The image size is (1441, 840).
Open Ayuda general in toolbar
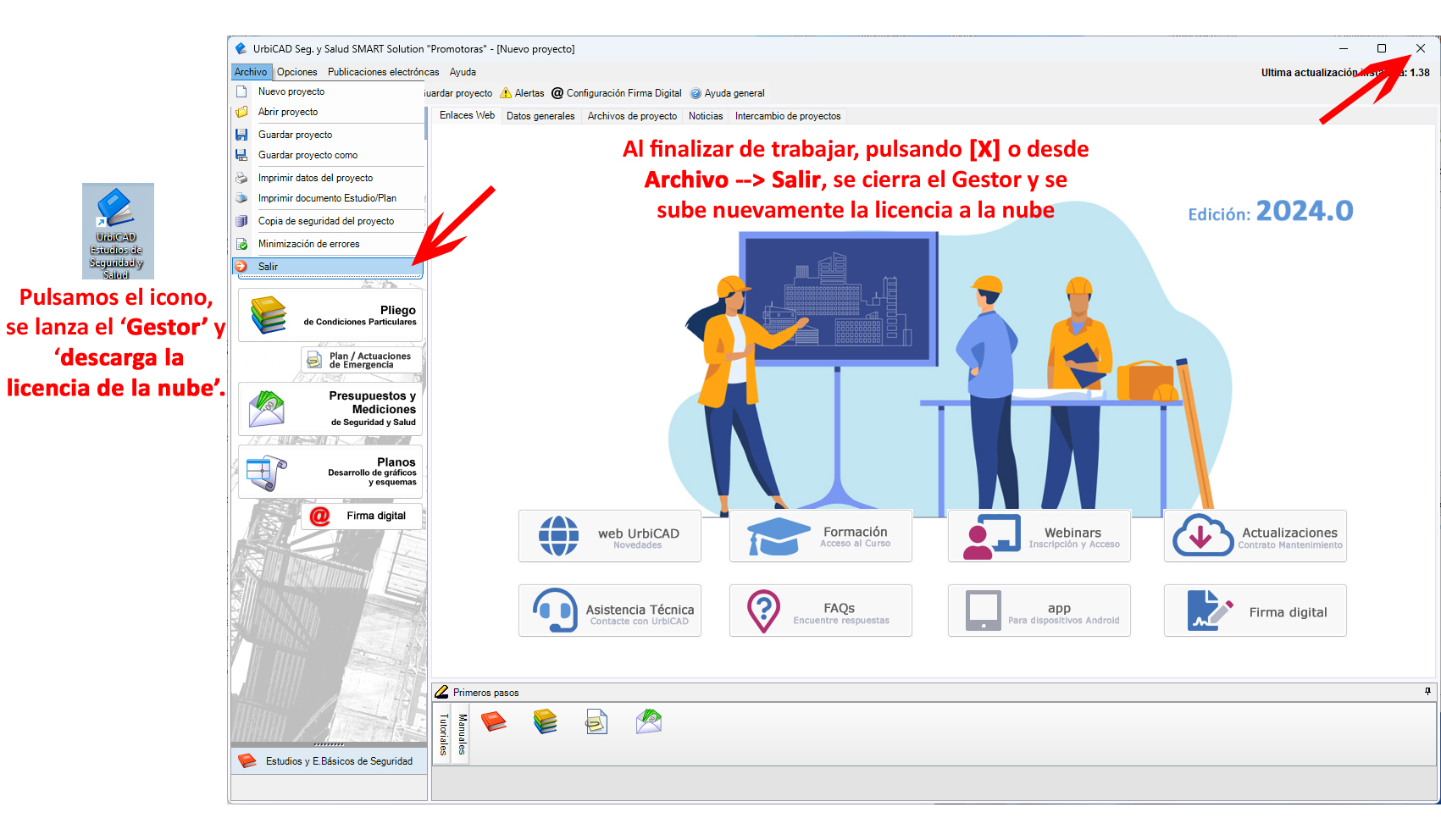727,93
